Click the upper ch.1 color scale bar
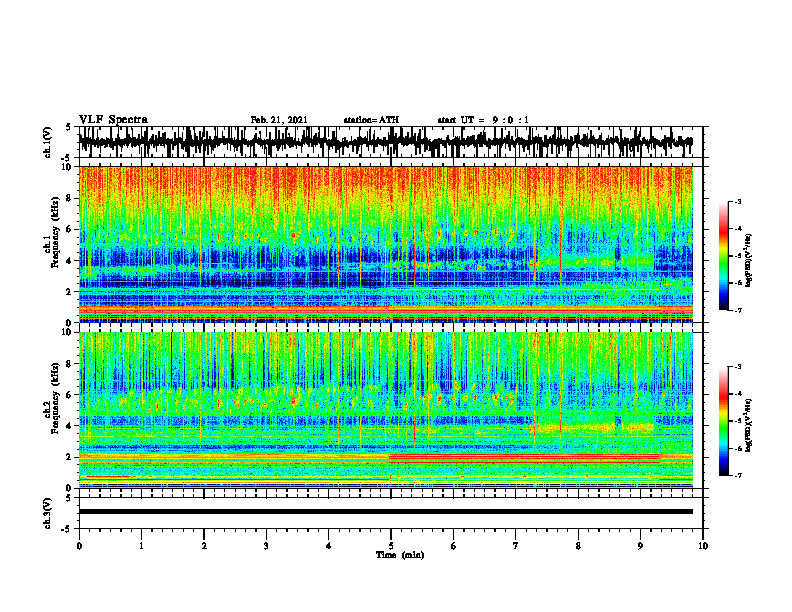Viewport: 792px width, 612px height. [724, 256]
